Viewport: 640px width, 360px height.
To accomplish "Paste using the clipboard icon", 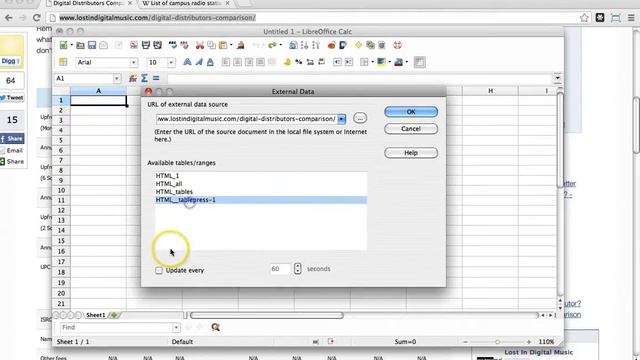I will click(223, 45).
